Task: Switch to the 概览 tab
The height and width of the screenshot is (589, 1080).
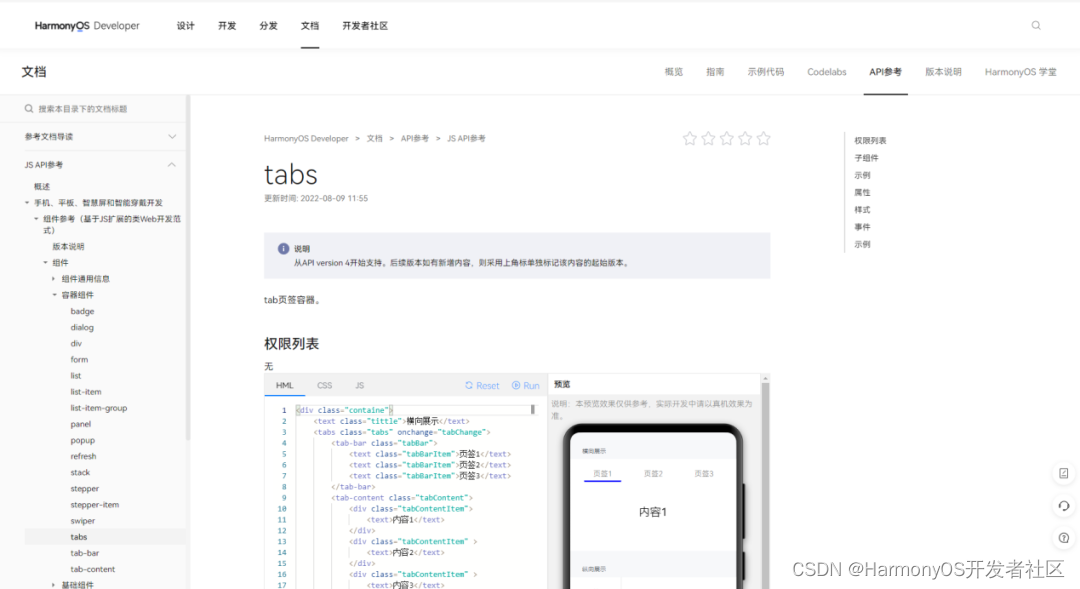Action: point(674,72)
